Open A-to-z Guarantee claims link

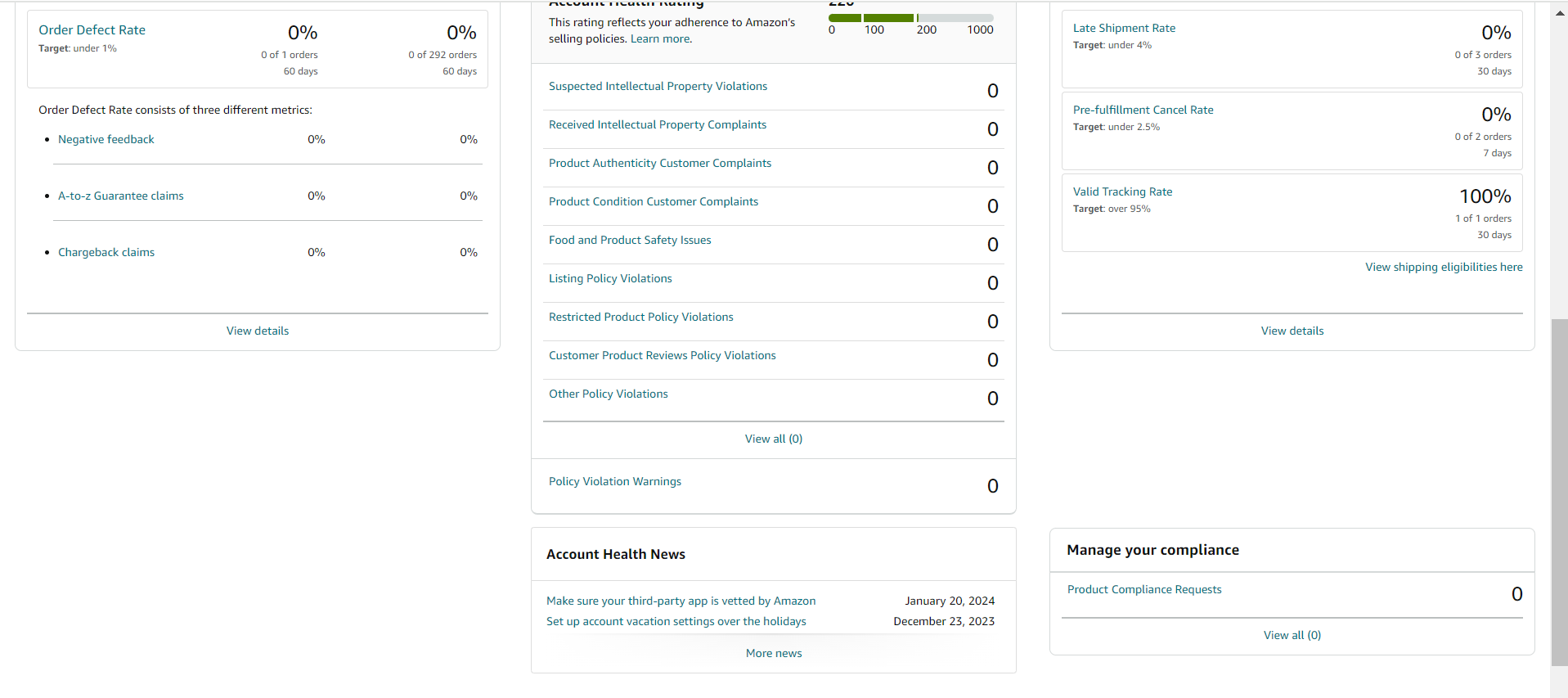(x=121, y=196)
